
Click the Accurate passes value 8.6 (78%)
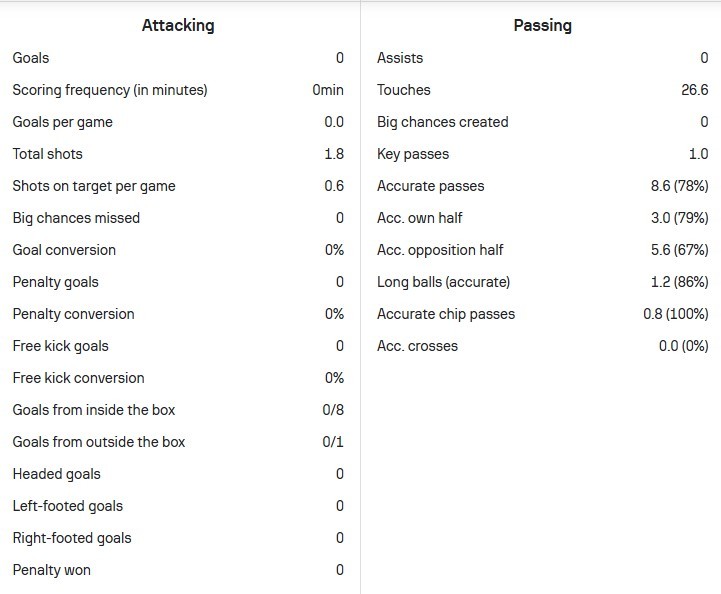[x=679, y=186]
